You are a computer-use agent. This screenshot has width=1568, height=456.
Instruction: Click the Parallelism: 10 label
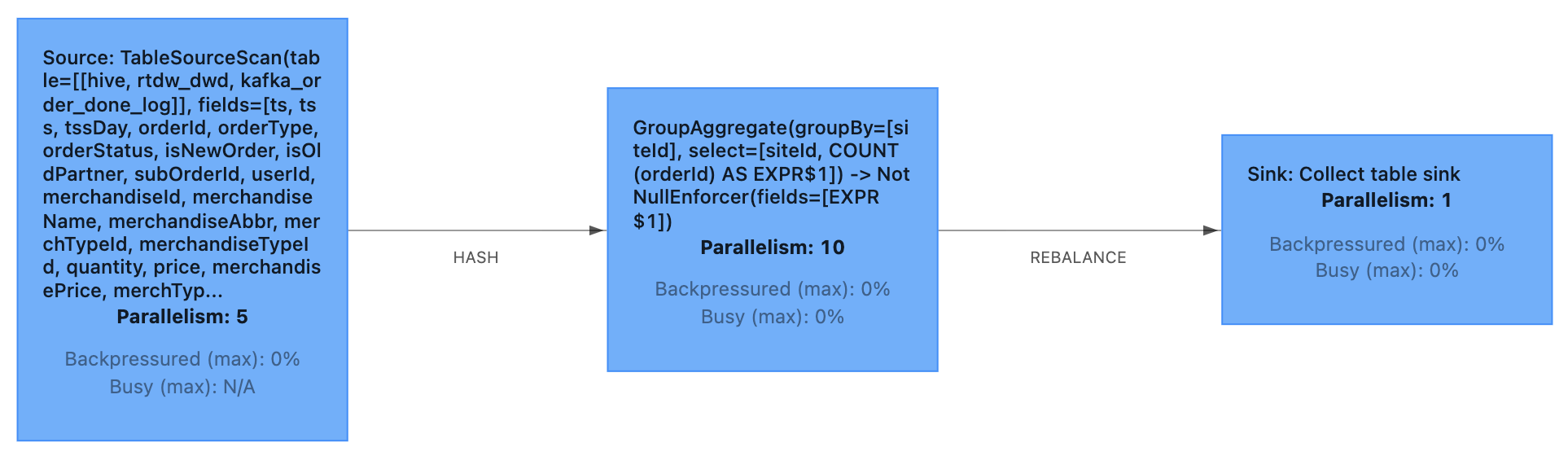click(773, 248)
